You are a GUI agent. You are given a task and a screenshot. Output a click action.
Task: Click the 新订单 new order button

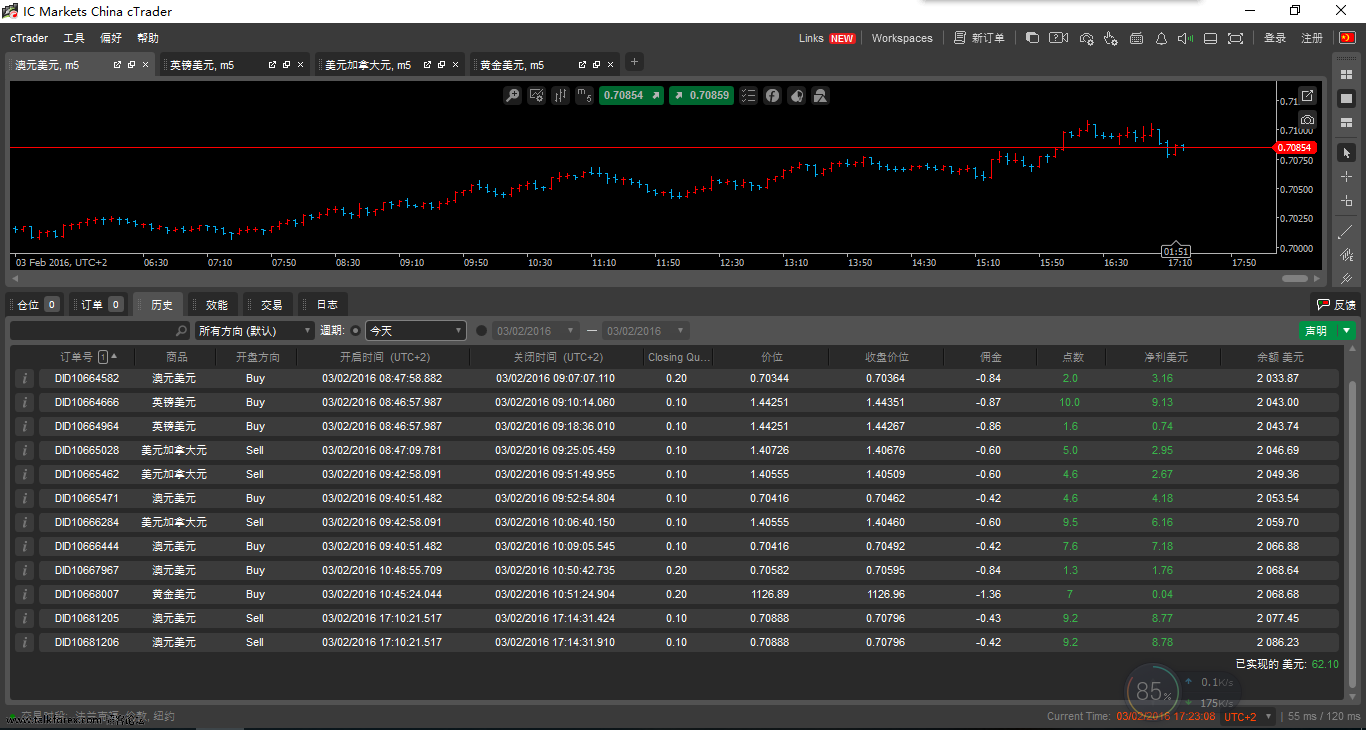pos(979,38)
